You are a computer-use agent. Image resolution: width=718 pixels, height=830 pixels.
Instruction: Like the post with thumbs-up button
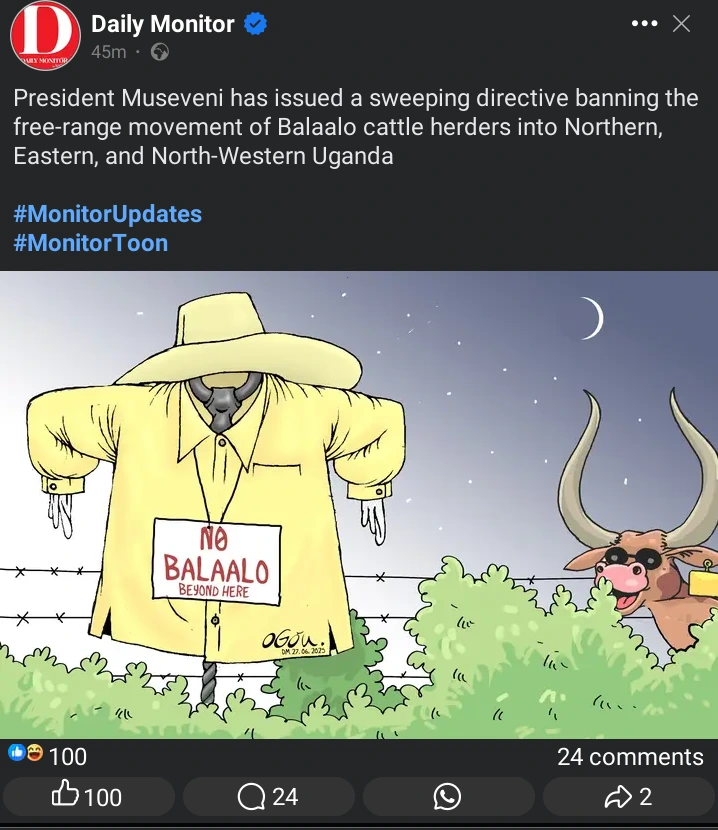pos(88,796)
